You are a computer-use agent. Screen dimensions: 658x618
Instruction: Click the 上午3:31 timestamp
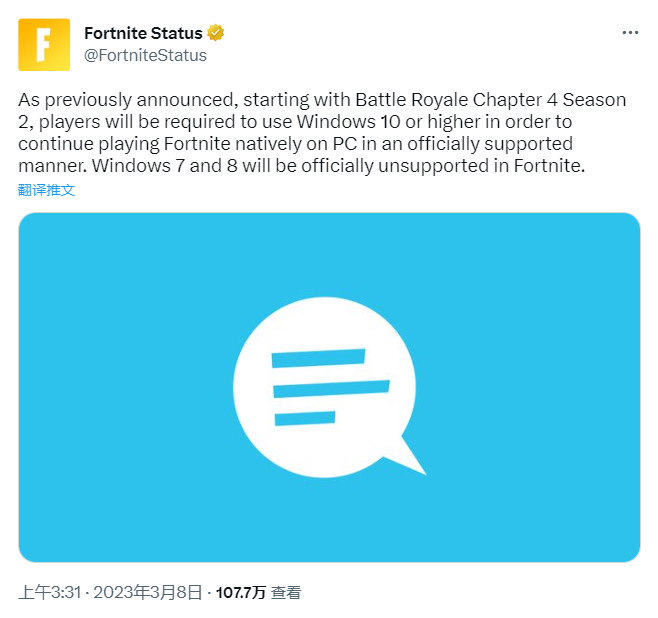(48, 593)
